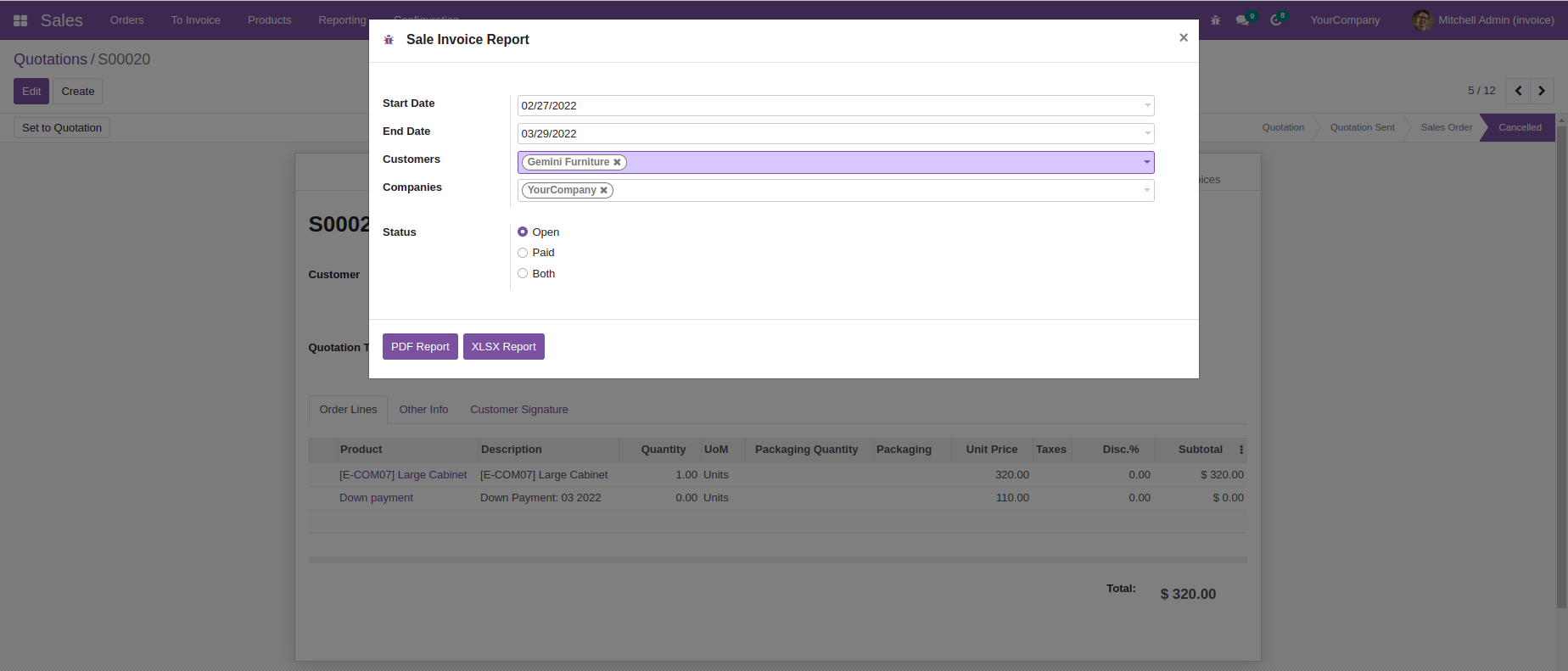Select the Paid status option
The image size is (1568, 671).
click(x=523, y=253)
